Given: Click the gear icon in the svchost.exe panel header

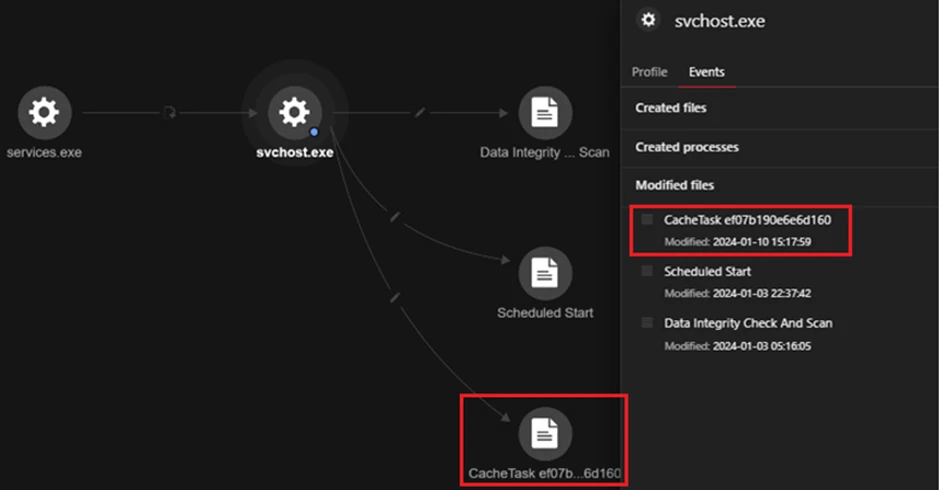Looking at the screenshot, I should [649, 20].
